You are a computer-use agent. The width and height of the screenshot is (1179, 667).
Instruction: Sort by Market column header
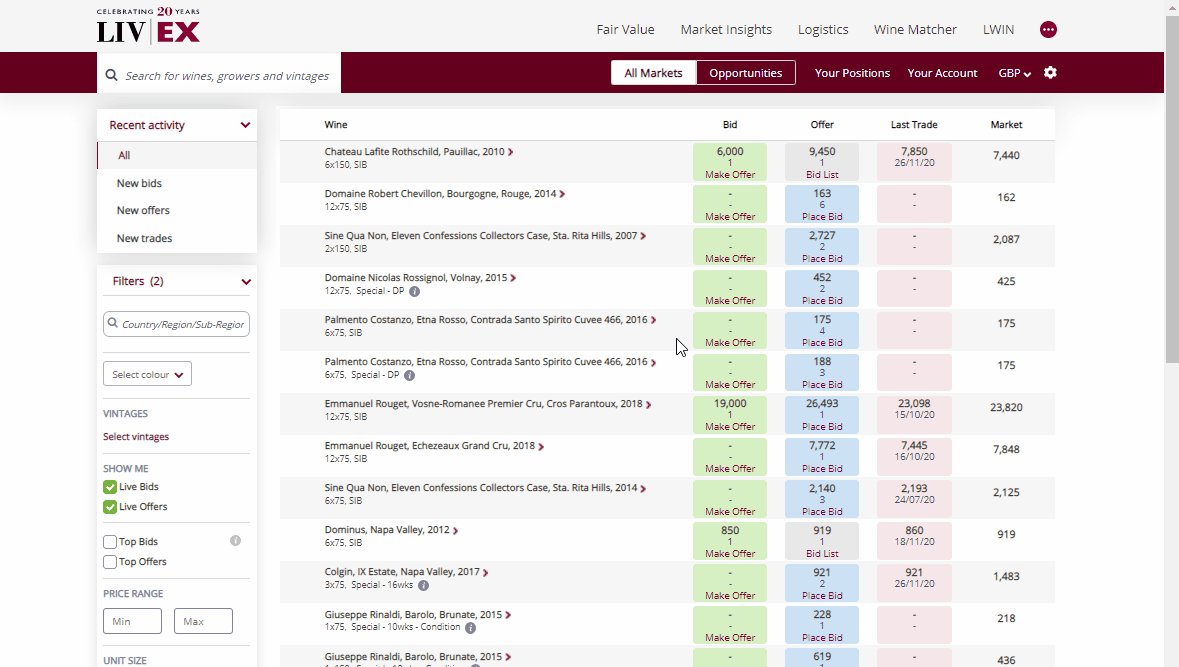pyautogui.click(x=1006, y=125)
